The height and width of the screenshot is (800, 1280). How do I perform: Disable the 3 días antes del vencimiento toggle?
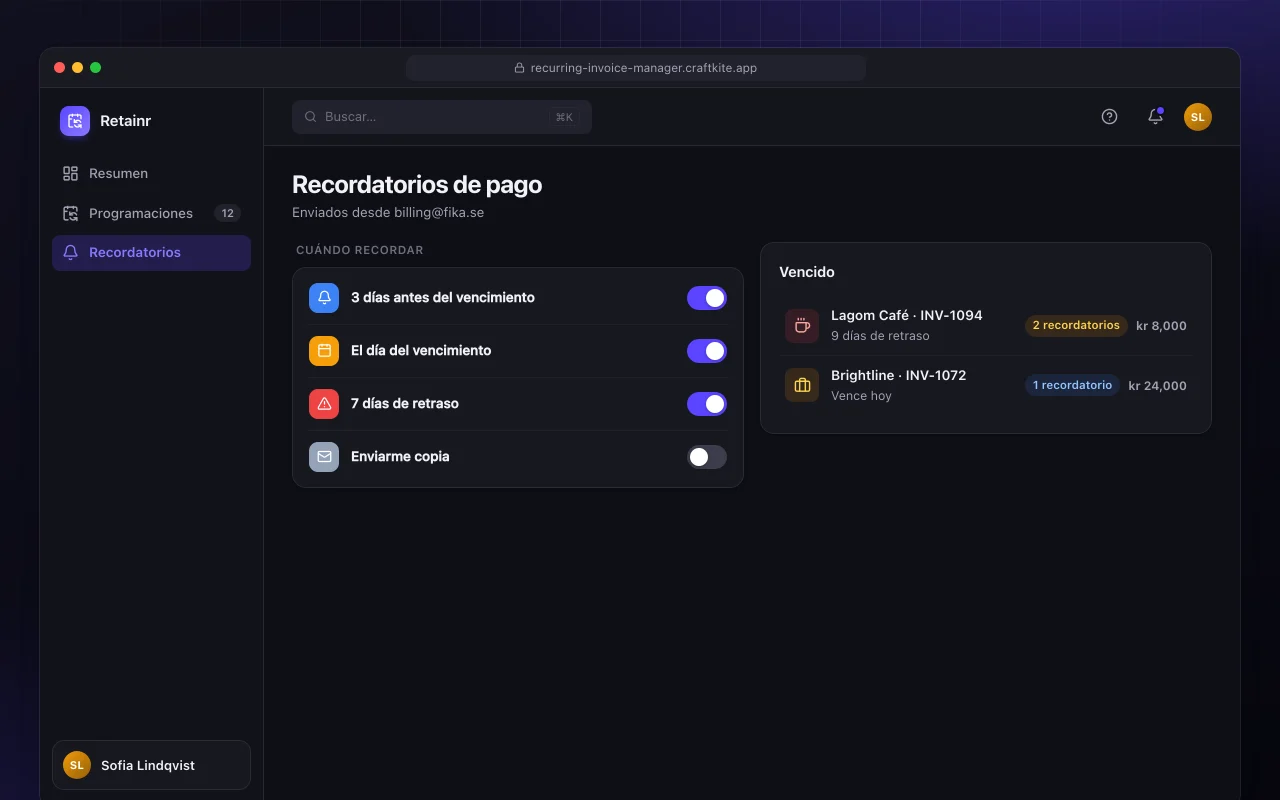707,298
